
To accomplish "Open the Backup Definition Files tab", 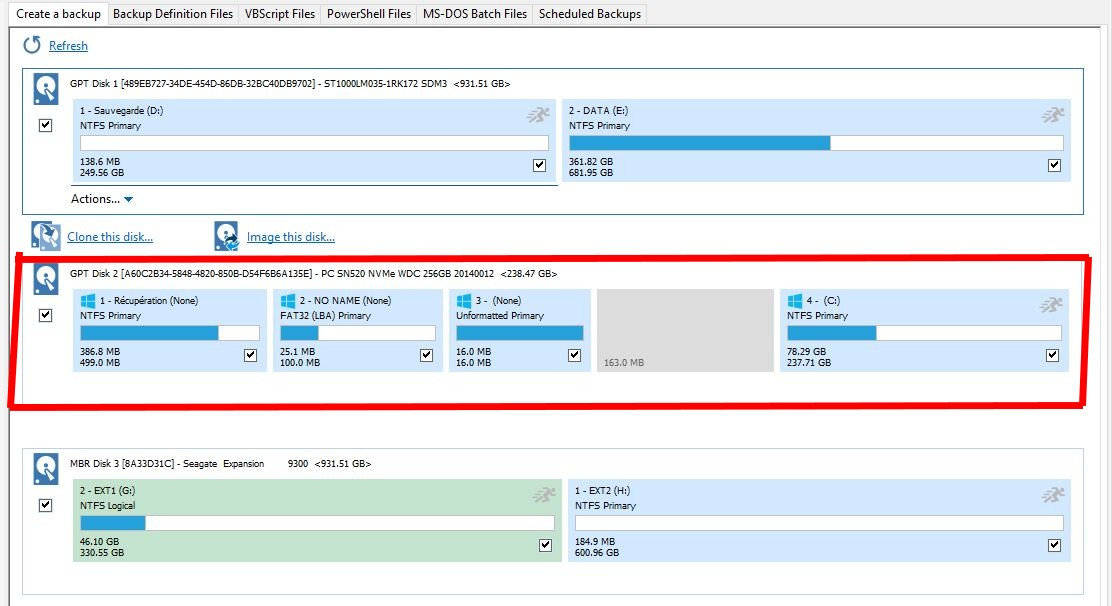I will click(x=173, y=14).
